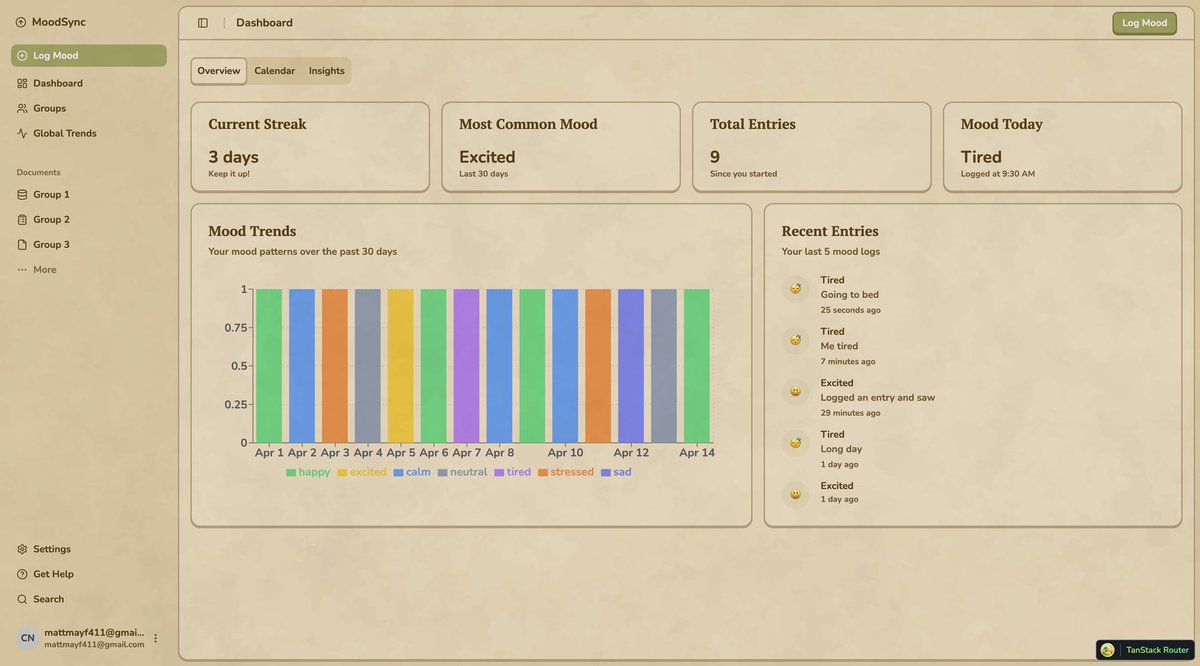Click the '25 seconds ago' timestamp
1200x666 pixels.
(851, 310)
